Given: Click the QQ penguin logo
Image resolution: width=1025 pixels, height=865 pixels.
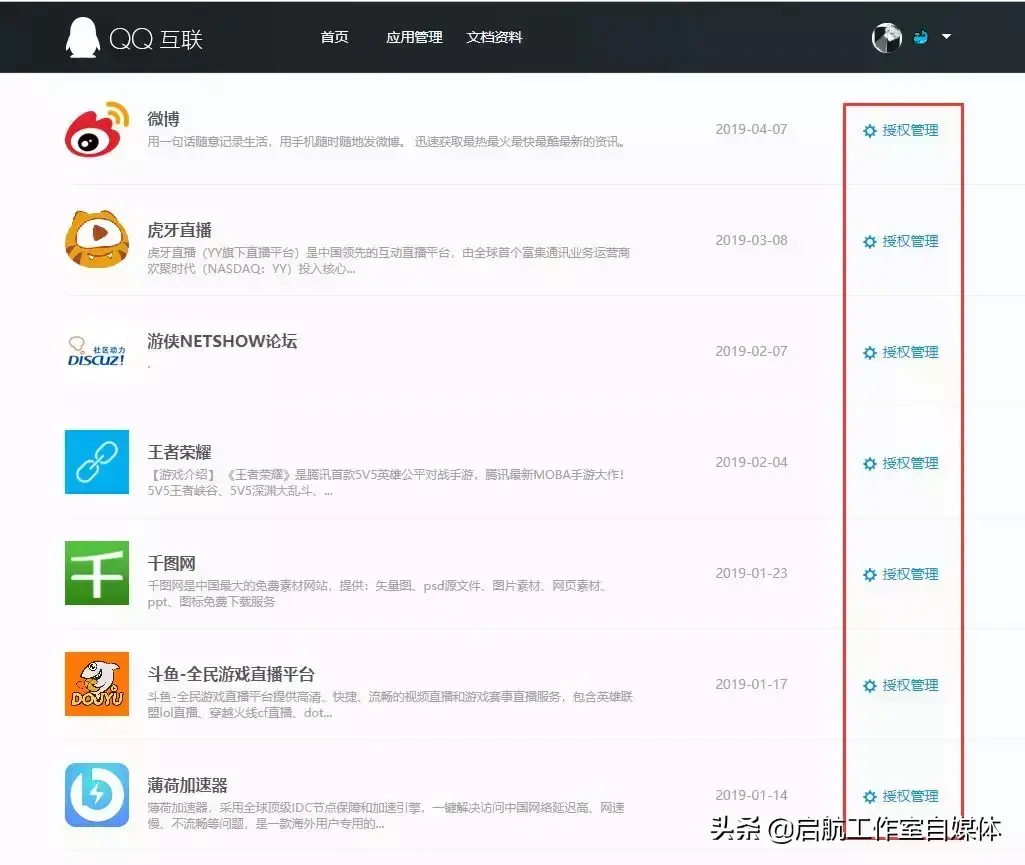Looking at the screenshot, I should click(83, 37).
